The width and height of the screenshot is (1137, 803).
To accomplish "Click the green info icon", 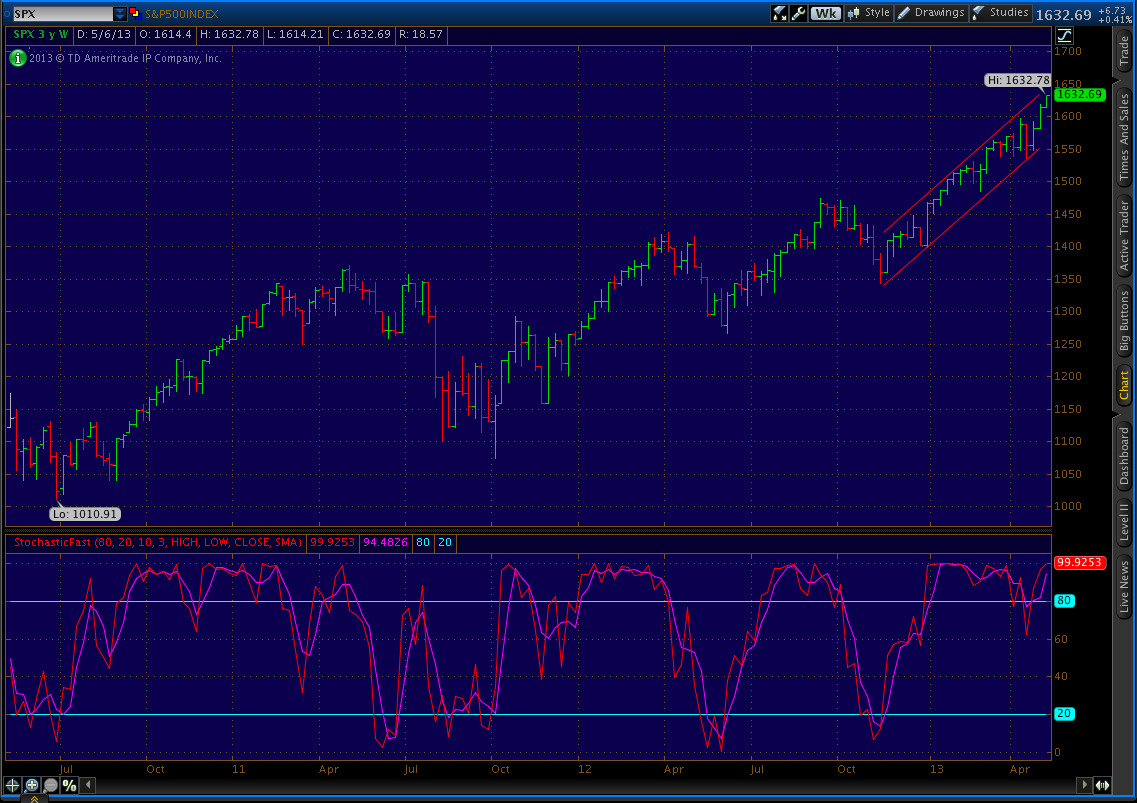I will coord(17,58).
